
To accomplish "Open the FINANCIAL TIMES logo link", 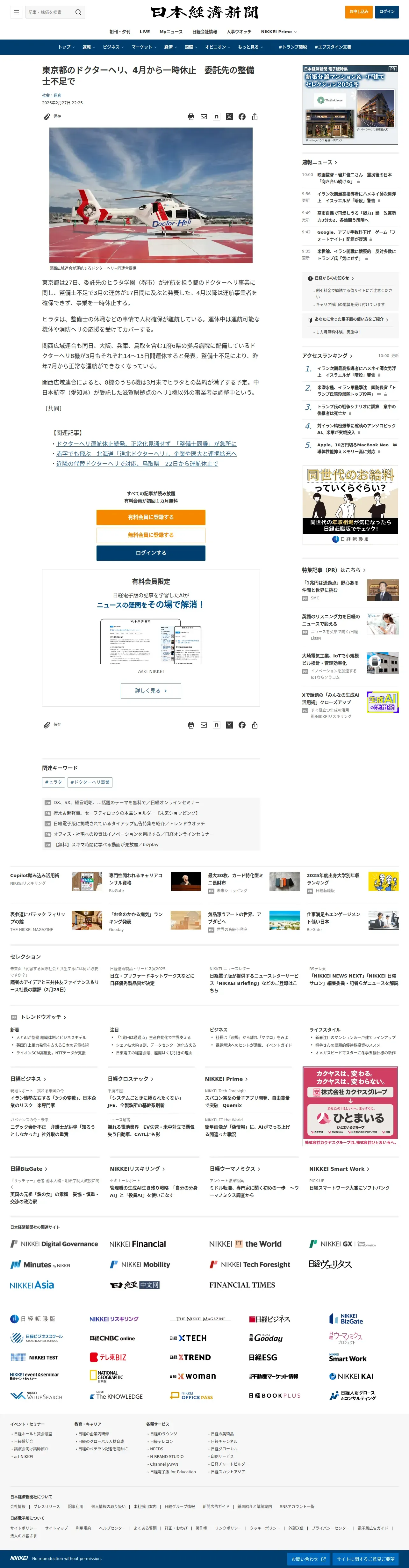I will pyautogui.click(x=242, y=1285).
